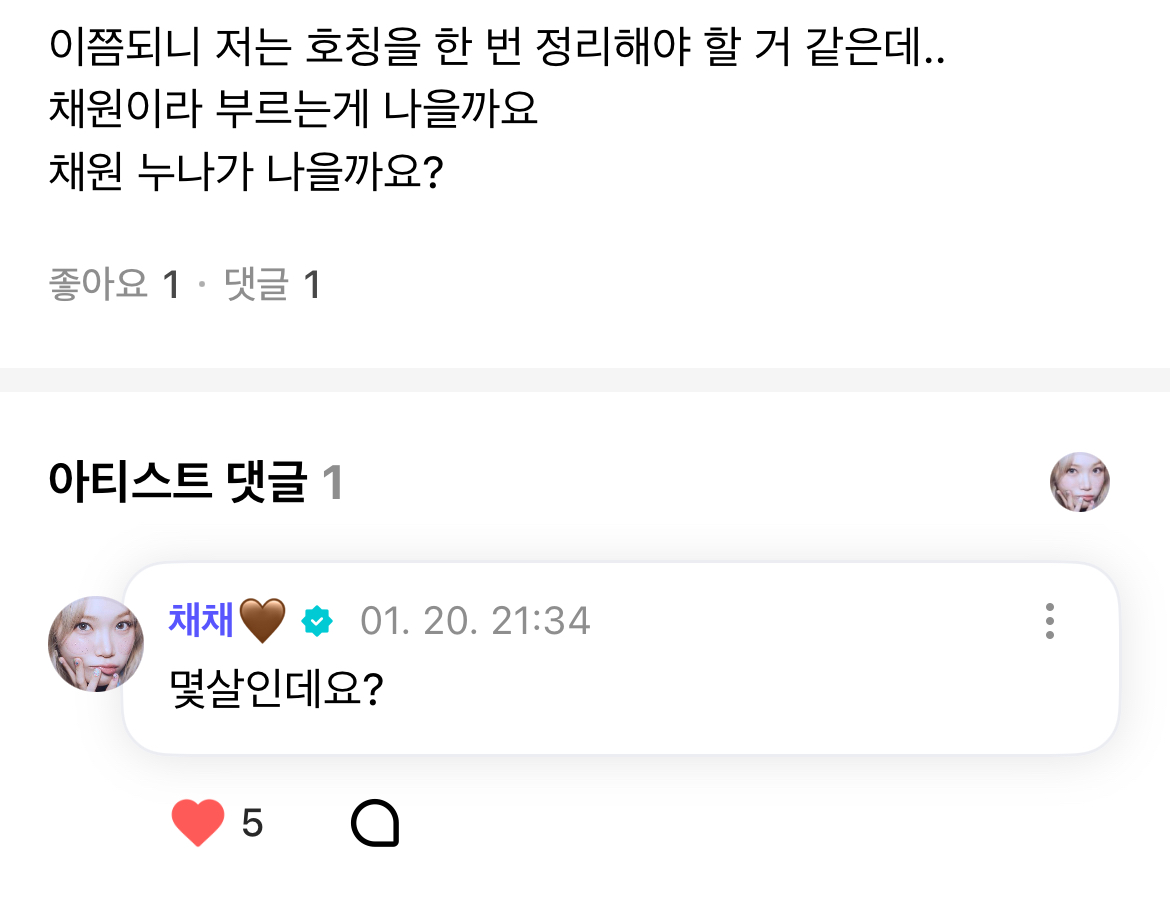Click the post's first line about 호칭
Viewport: 1170px width, 915px height.
497,47
